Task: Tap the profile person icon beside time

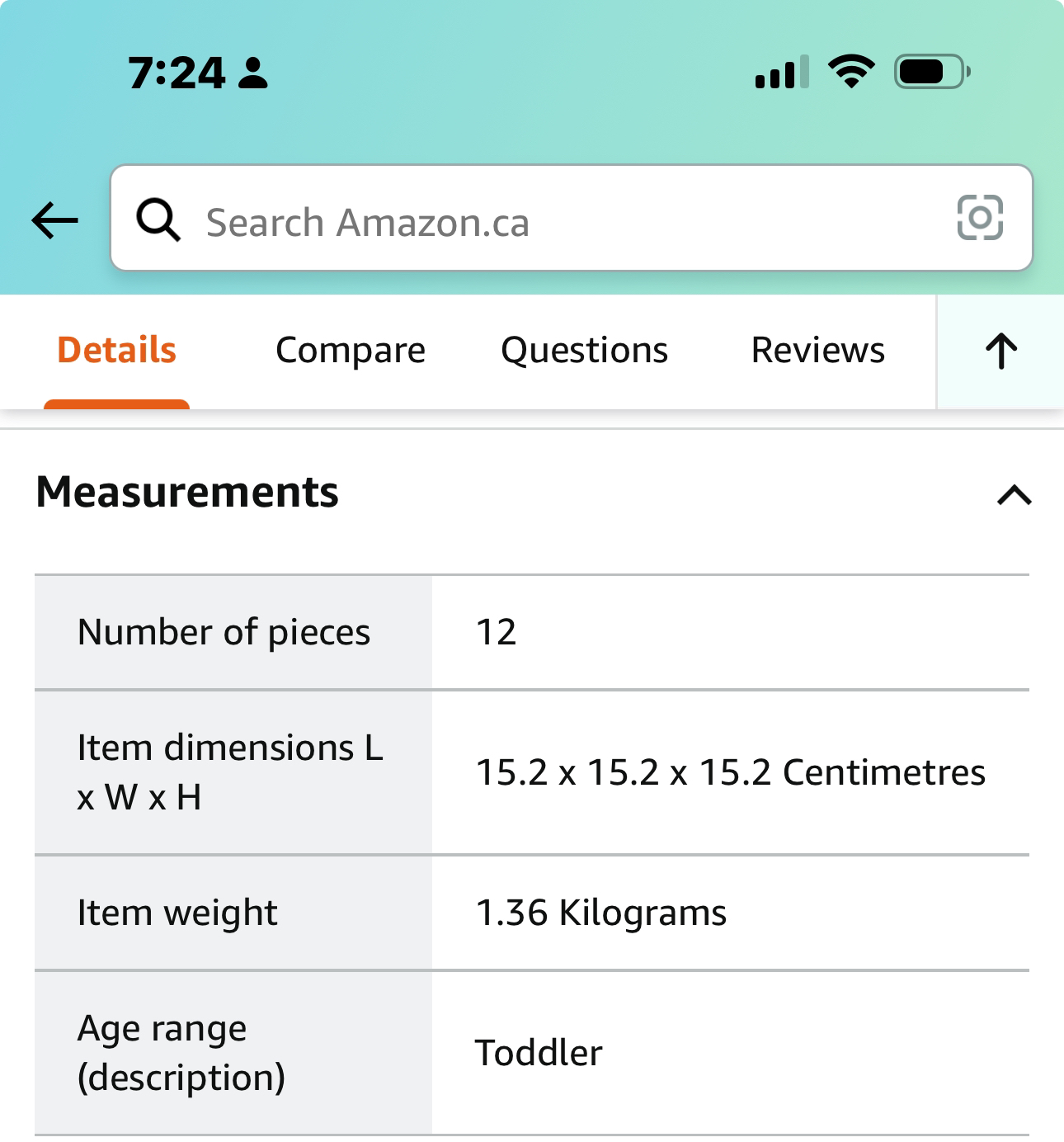Action: point(252,73)
